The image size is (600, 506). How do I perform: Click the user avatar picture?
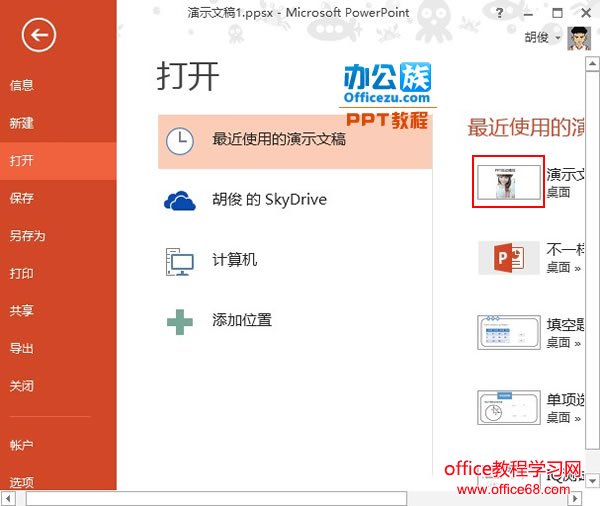tap(579, 38)
